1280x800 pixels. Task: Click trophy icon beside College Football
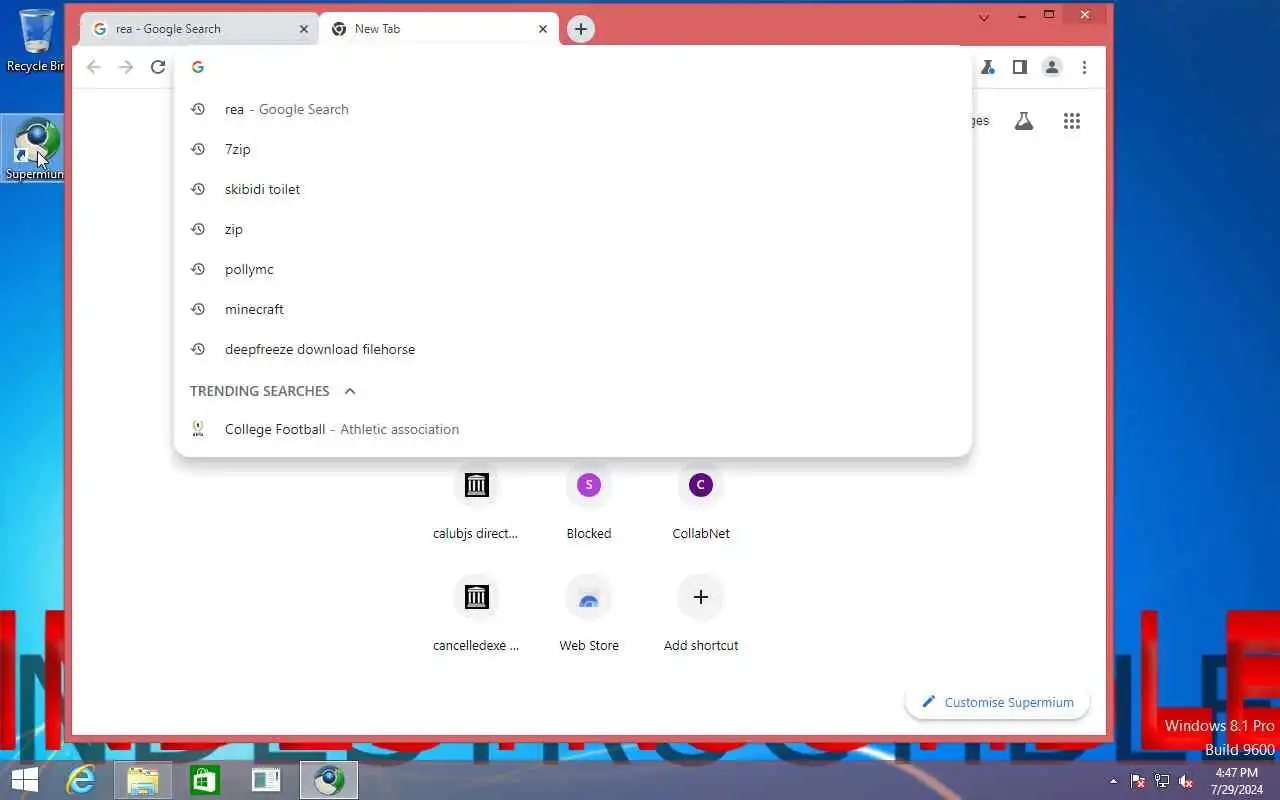click(x=198, y=429)
